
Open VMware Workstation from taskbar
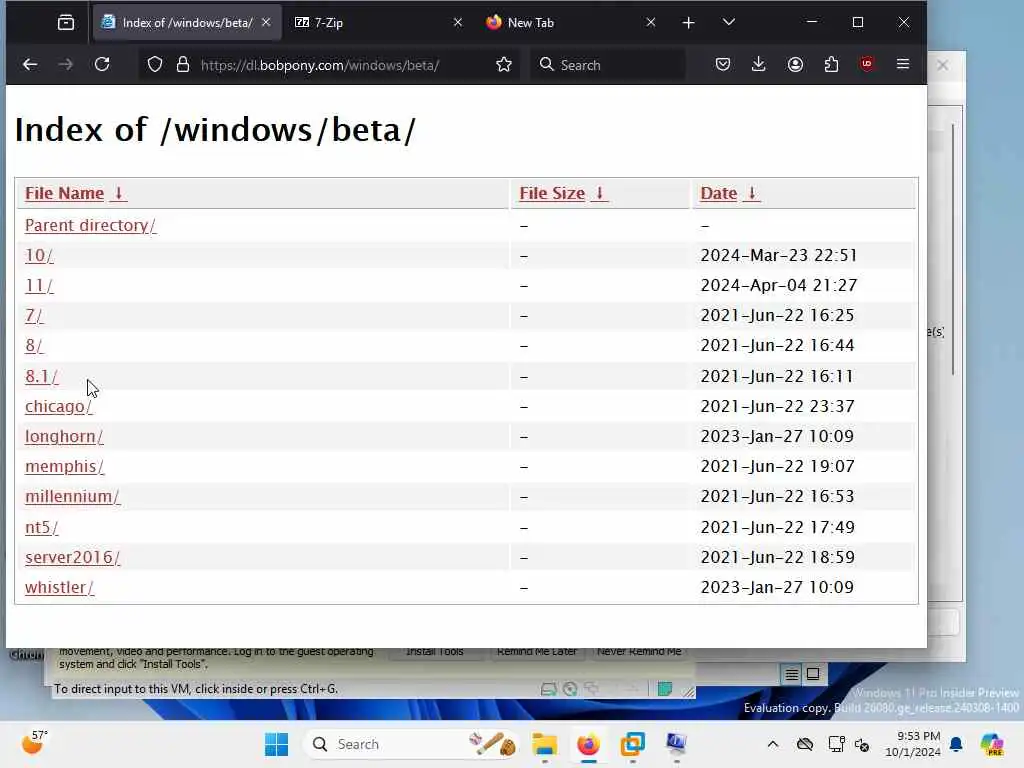tap(632, 744)
